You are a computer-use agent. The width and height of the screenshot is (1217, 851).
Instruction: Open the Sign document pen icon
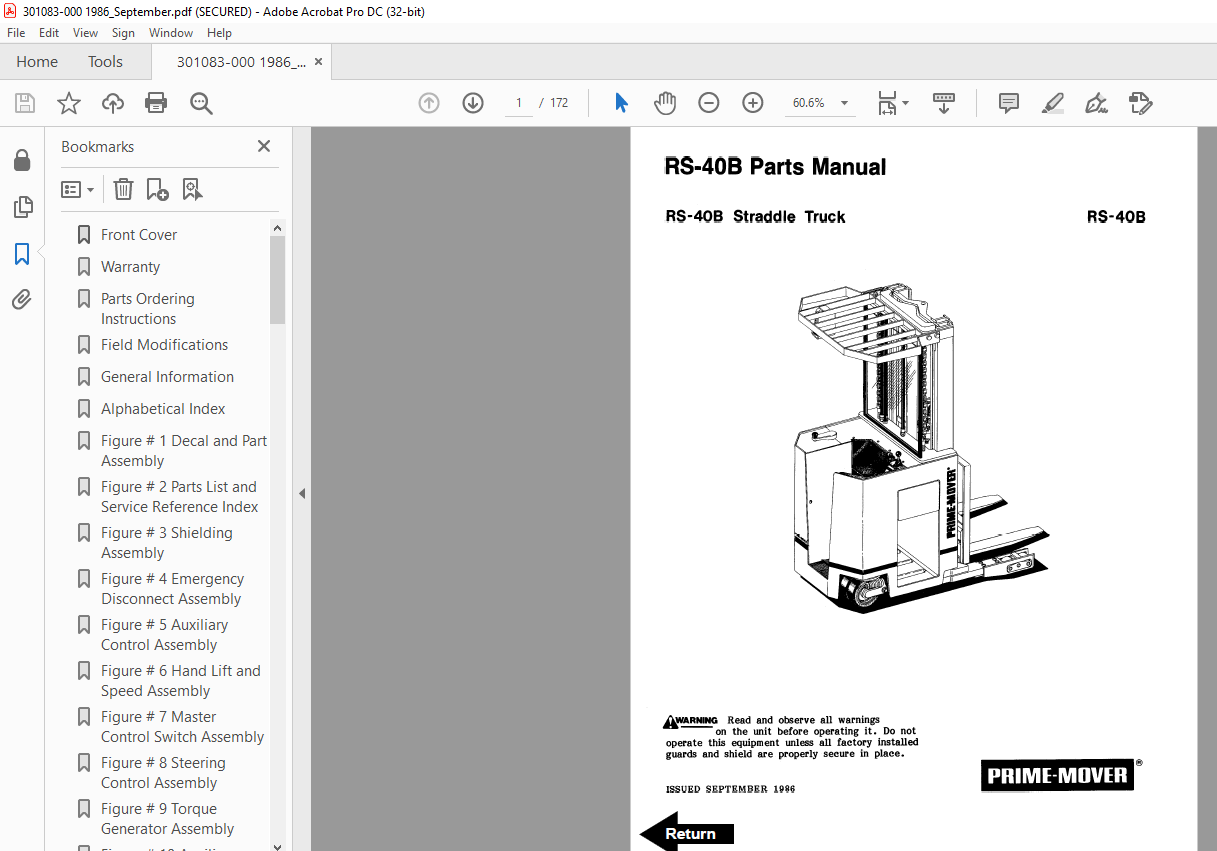click(x=1097, y=103)
